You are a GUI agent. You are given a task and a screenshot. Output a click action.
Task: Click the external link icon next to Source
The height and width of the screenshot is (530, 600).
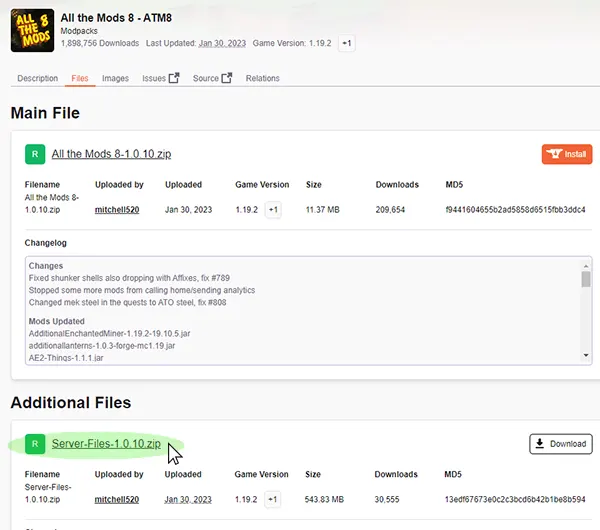point(226,78)
